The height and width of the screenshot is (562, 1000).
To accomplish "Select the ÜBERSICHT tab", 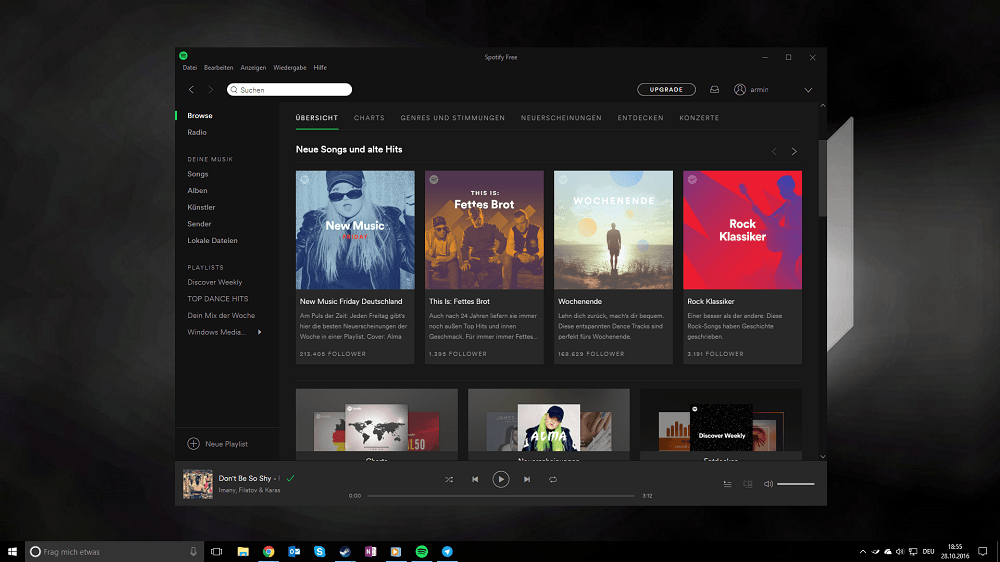I will click(317, 118).
